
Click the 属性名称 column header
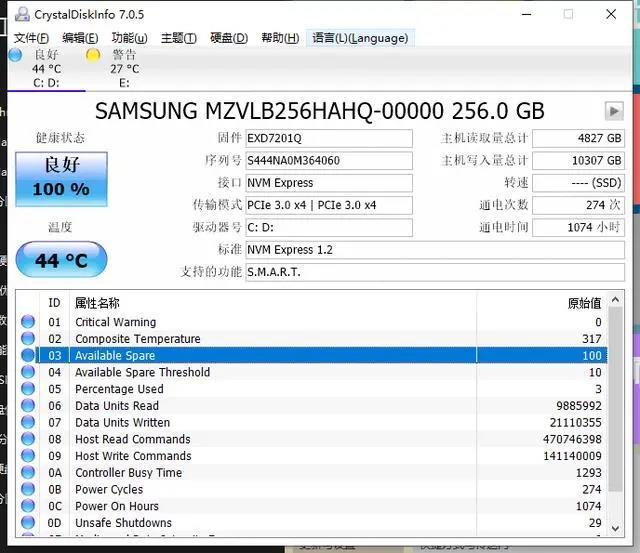(x=273, y=303)
